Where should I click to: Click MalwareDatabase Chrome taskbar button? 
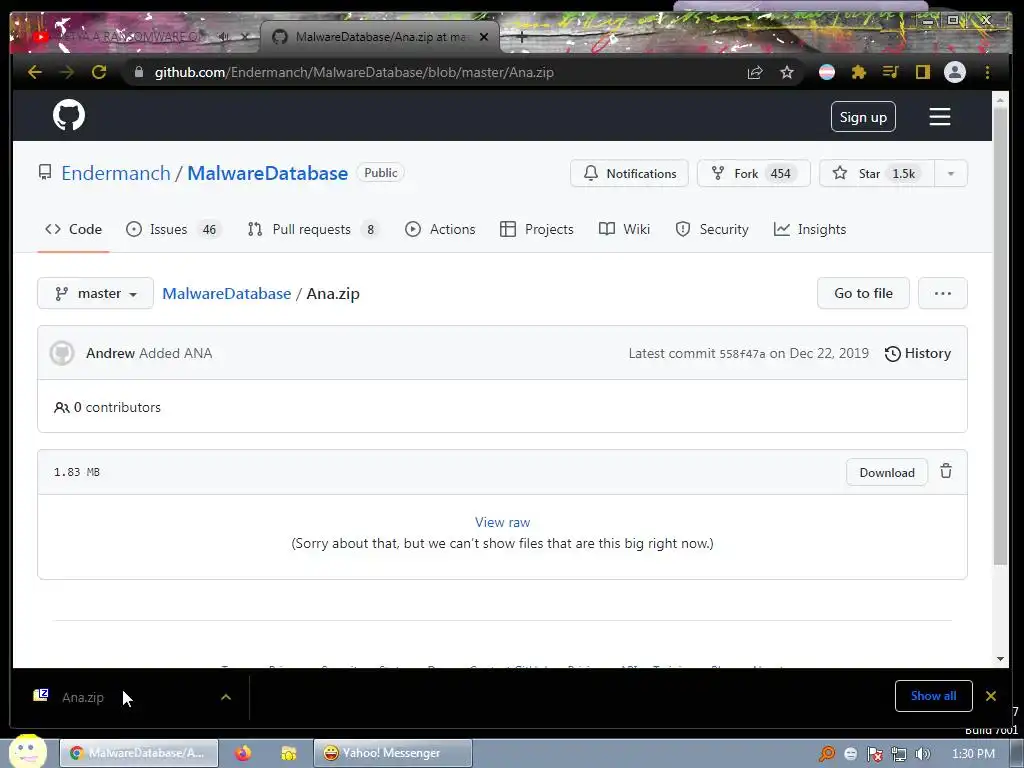139,753
